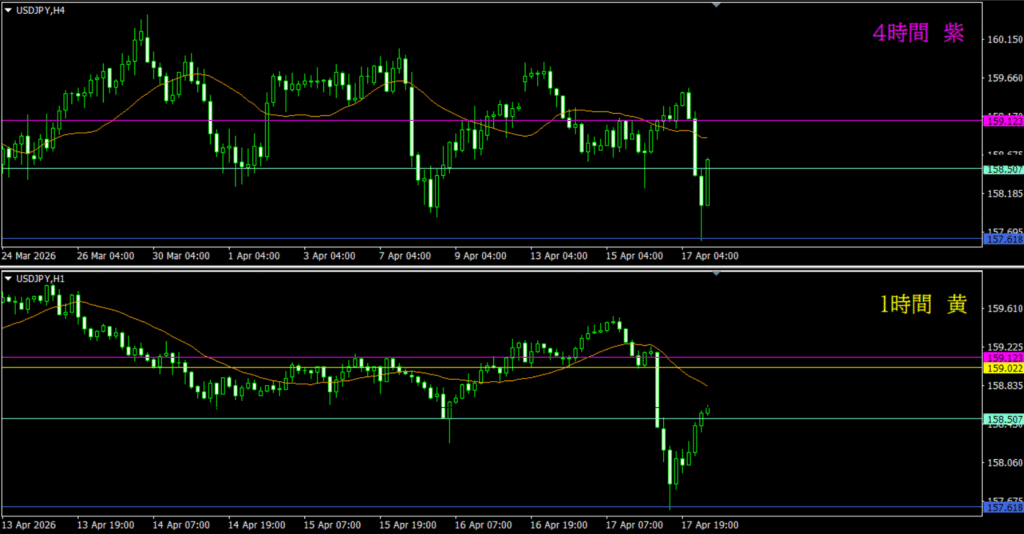The image size is (1024, 534).
Task: Select the magenta '4時間 紫' text label
Action: [x=918, y=33]
